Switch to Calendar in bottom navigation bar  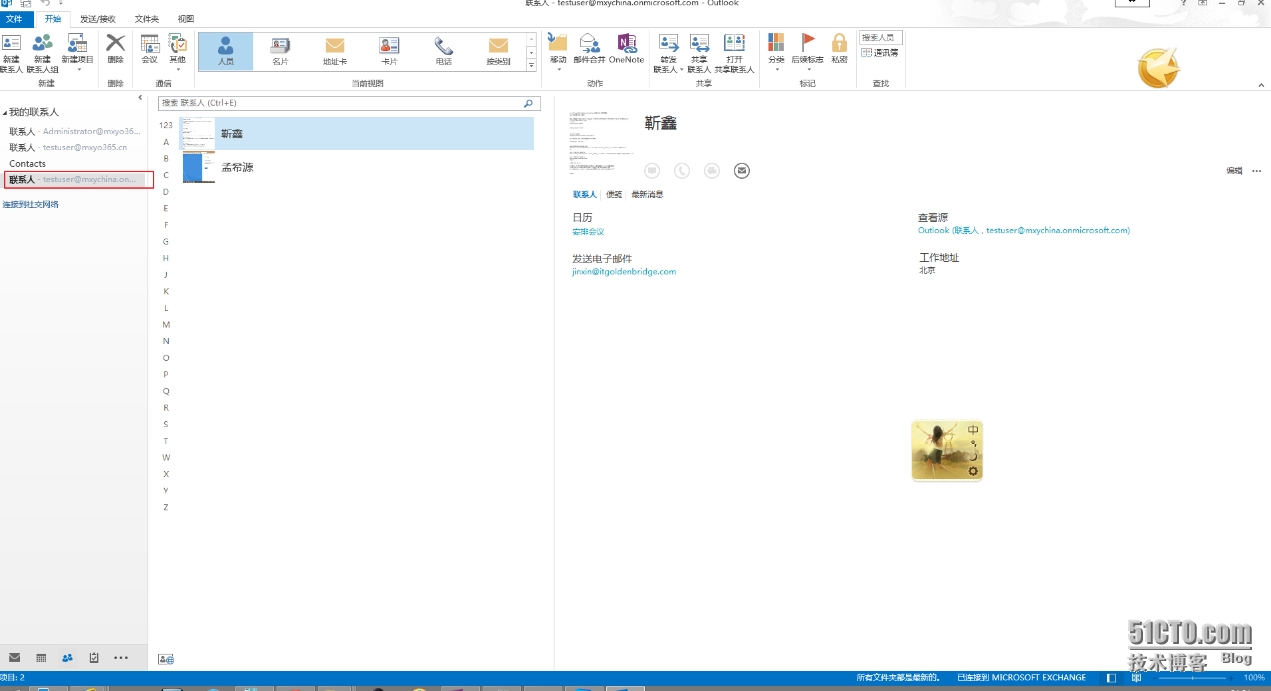[x=41, y=658]
